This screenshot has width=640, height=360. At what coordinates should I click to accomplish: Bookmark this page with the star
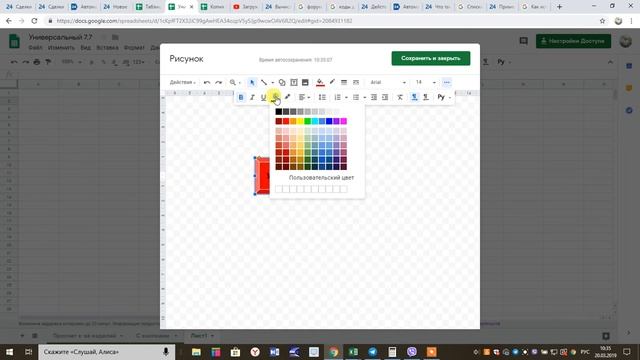602,21
